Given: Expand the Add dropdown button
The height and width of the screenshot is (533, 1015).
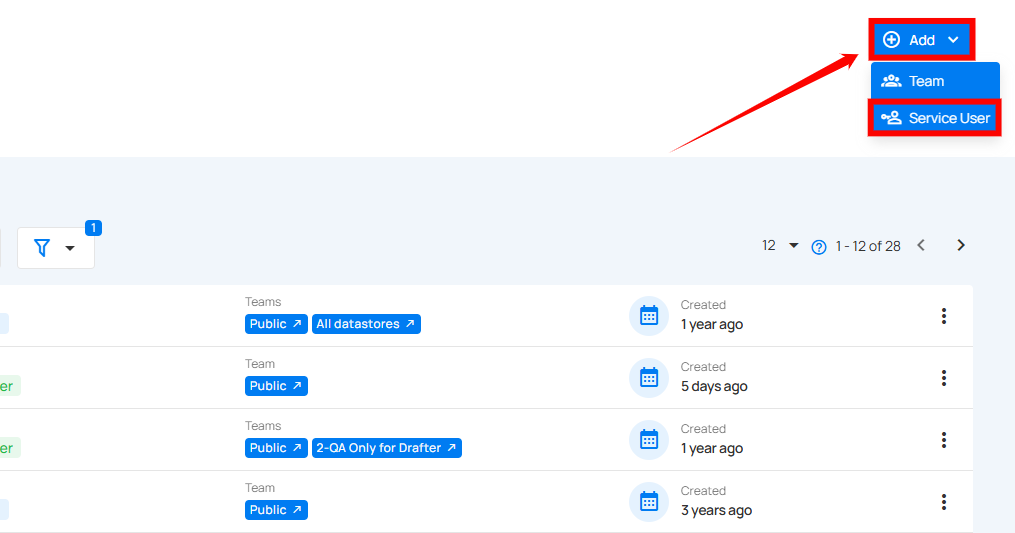Looking at the screenshot, I should (922, 40).
